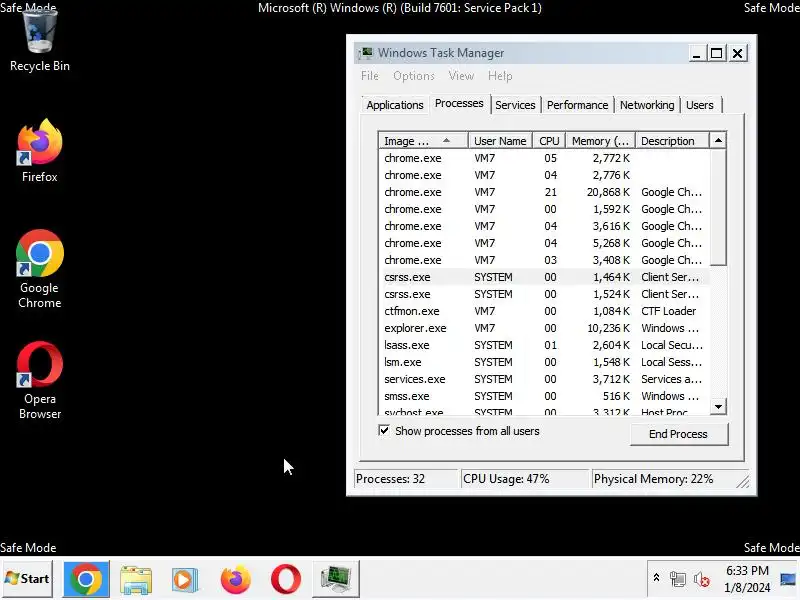The width and height of the screenshot is (800, 600).
Task: Click the Processes: 32 status entry
Action: click(406, 479)
